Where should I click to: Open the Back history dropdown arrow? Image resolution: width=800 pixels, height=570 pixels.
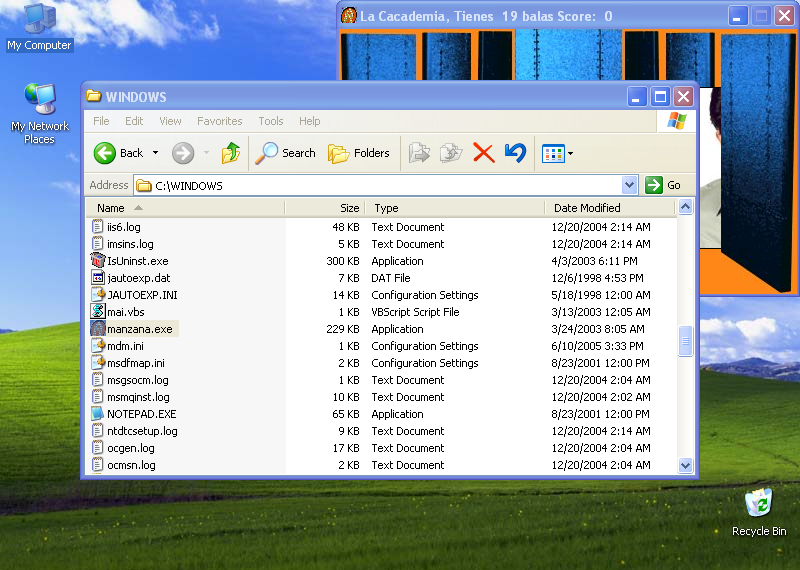coord(155,153)
